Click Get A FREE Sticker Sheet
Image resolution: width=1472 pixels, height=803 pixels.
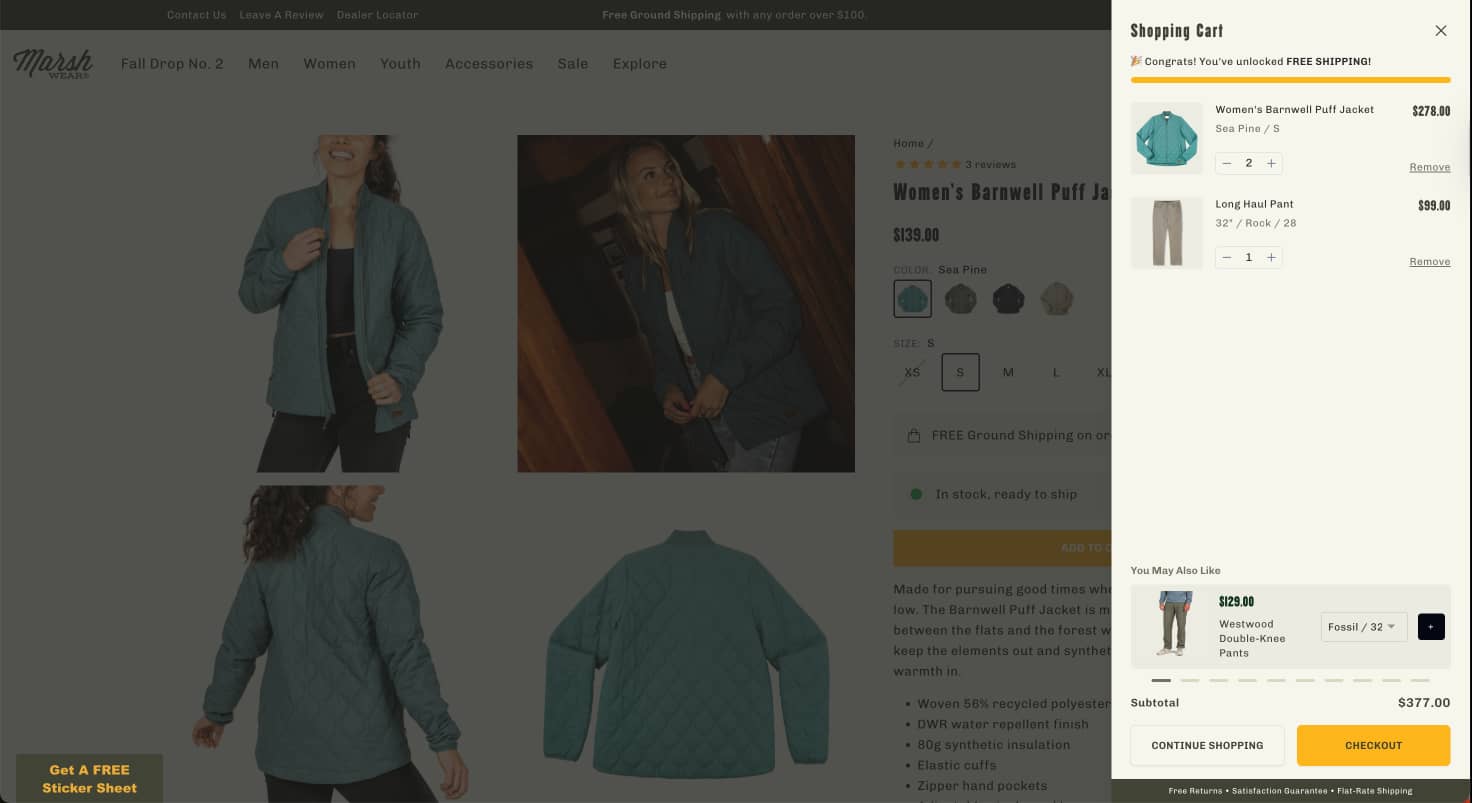tap(89, 778)
